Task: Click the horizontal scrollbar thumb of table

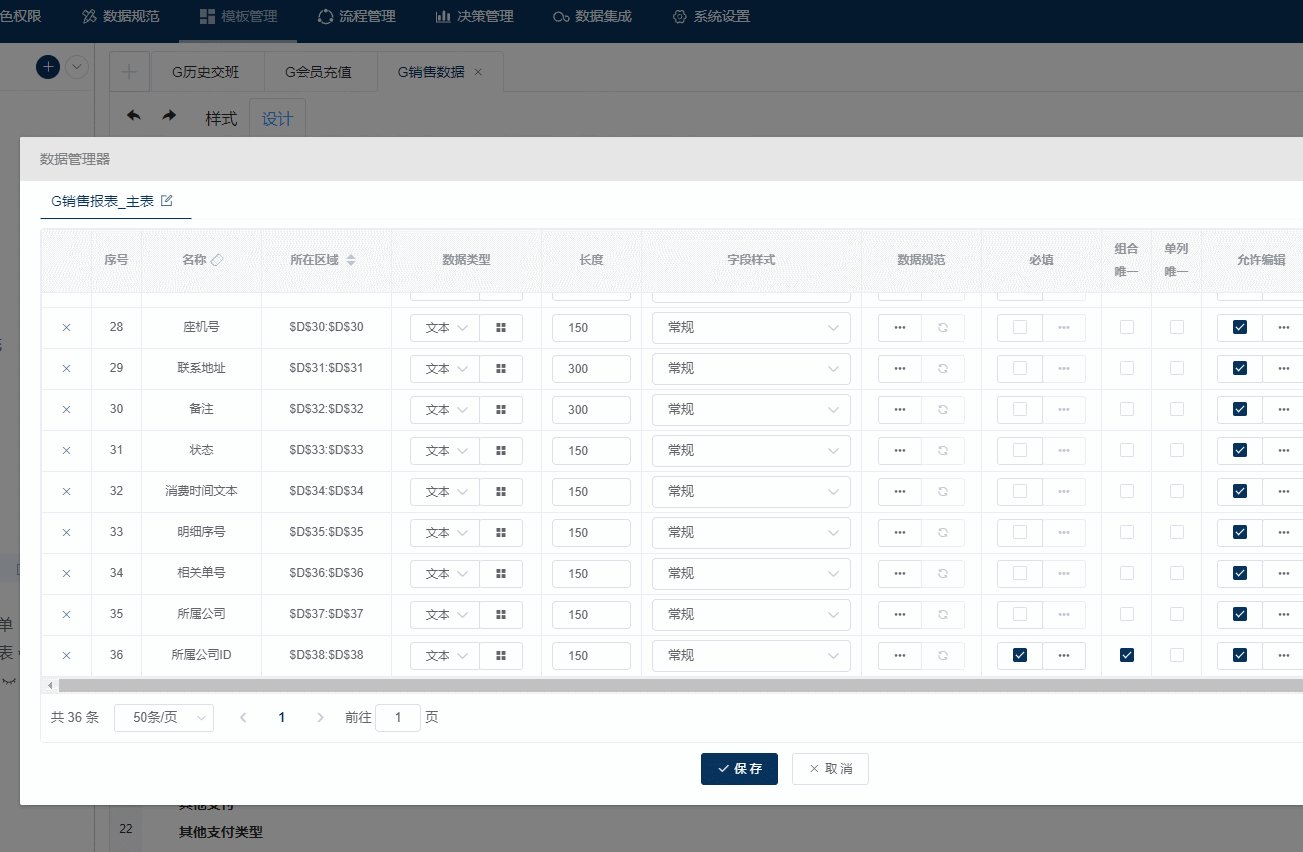Action: 680,686
